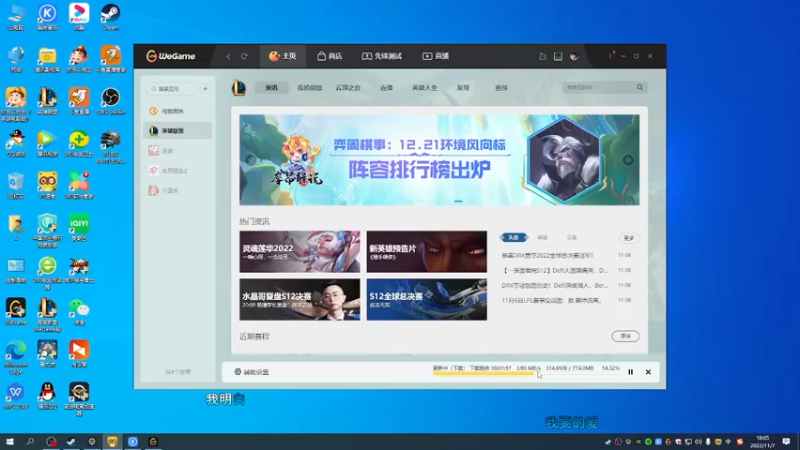Open the Windows Start menu

9,441
